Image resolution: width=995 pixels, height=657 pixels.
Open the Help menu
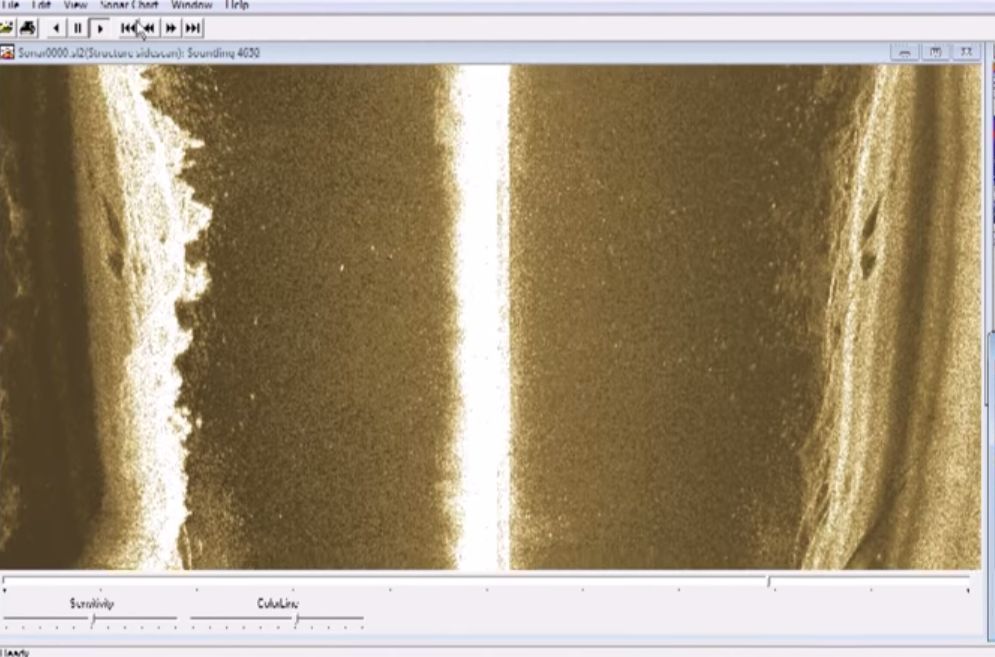point(236,5)
